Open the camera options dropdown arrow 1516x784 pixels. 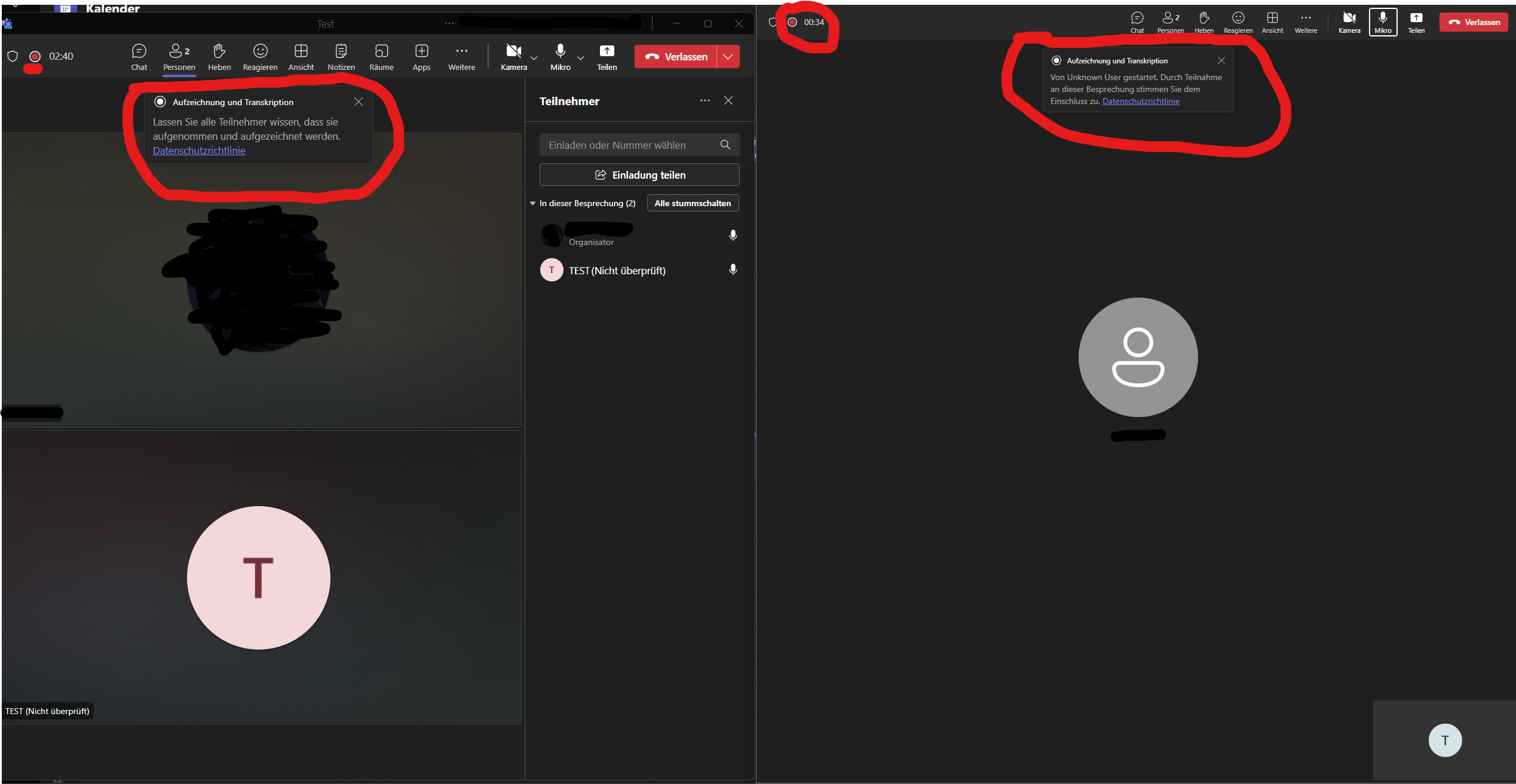coord(534,58)
